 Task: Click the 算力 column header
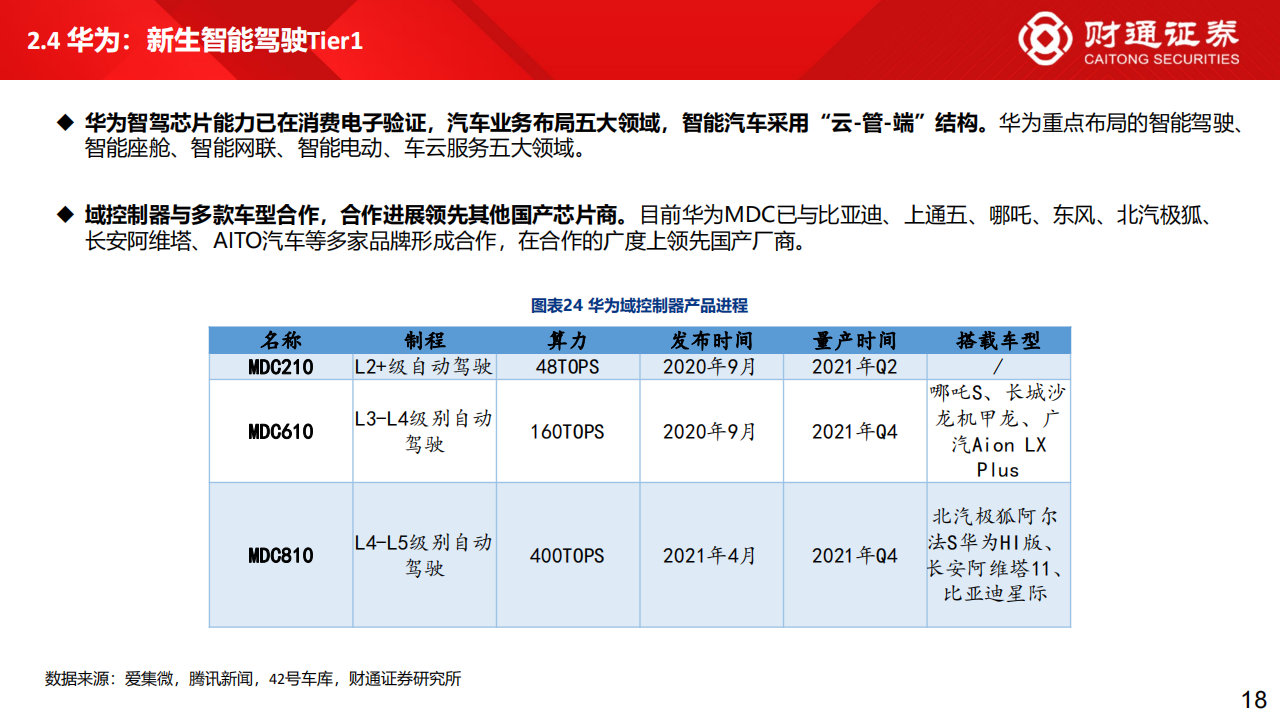click(567, 340)
